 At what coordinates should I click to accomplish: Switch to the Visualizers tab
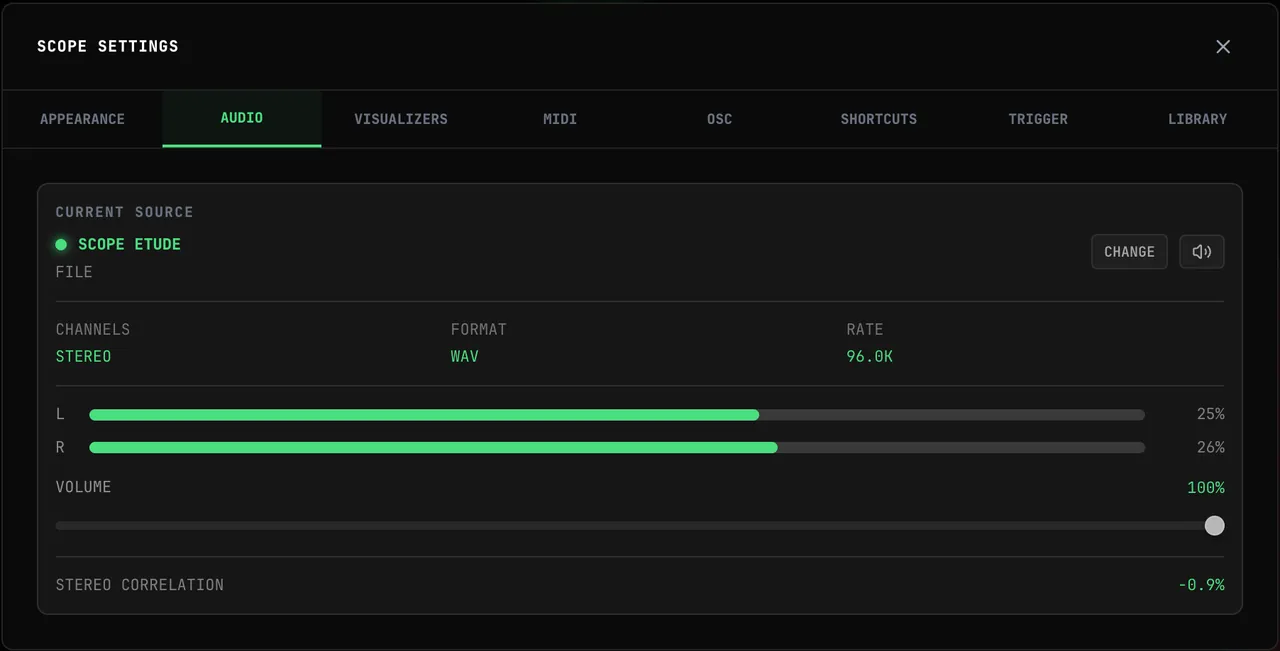click(x=401, y=119)
